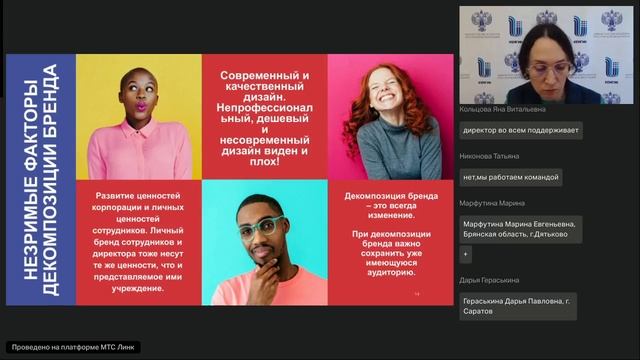
Task: Click chat sender name Кольцова Яна Витальевна
Action: pos(502,109)
